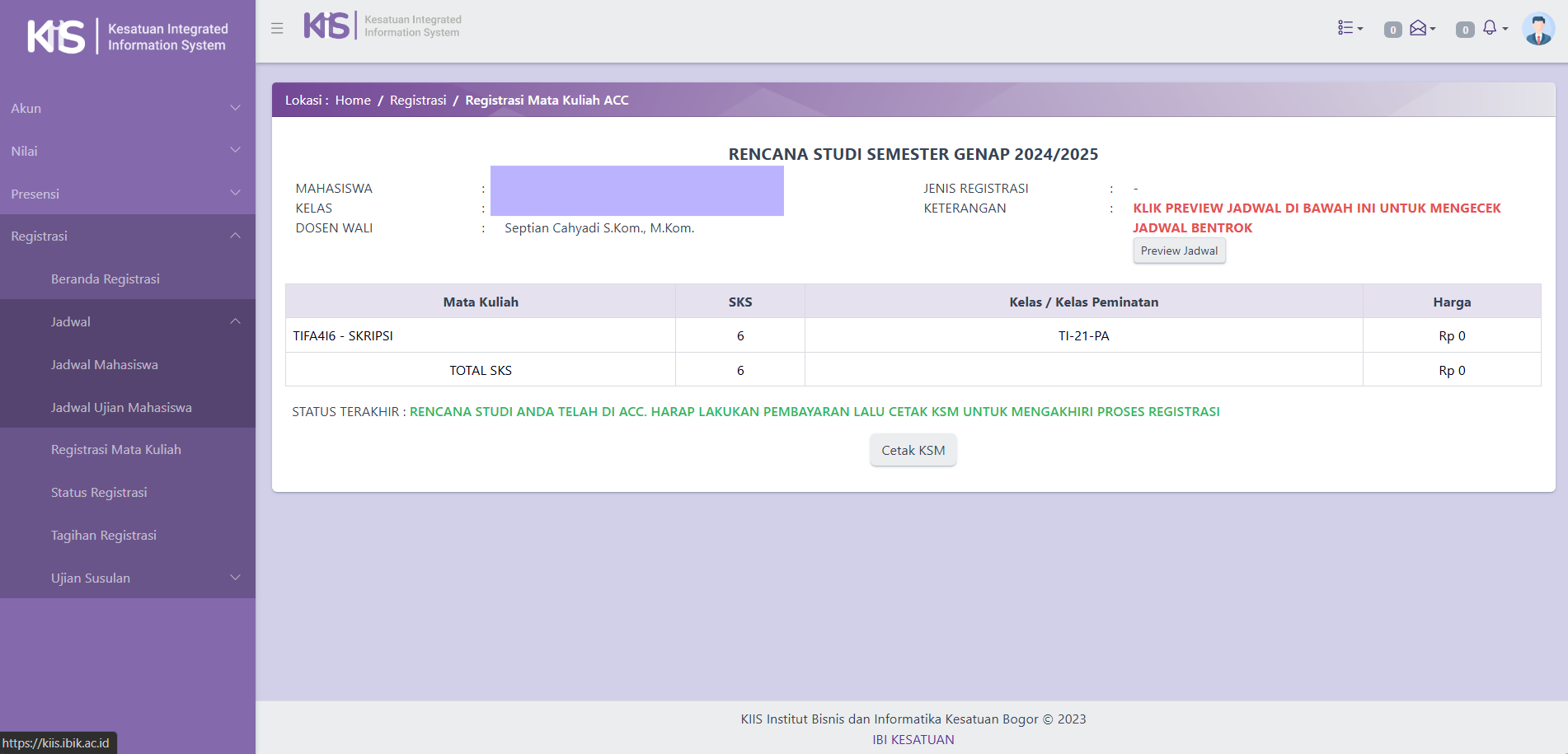1568x754 pixels.
Task: Open Beranda Registrasi menu item
Action: [x=106, y=279]
